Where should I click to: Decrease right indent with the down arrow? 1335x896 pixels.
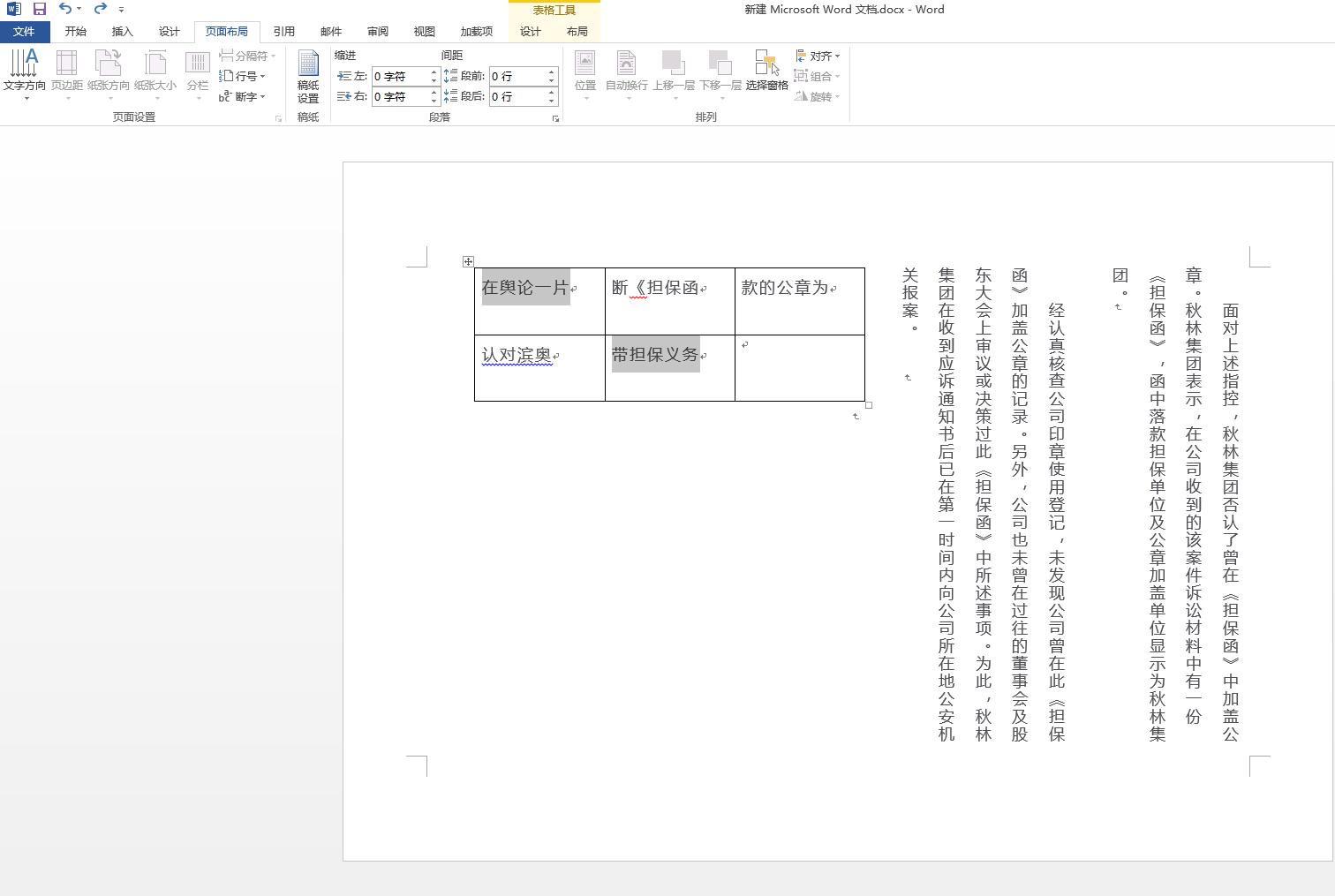pyautogui.click(x=434, y=101)
